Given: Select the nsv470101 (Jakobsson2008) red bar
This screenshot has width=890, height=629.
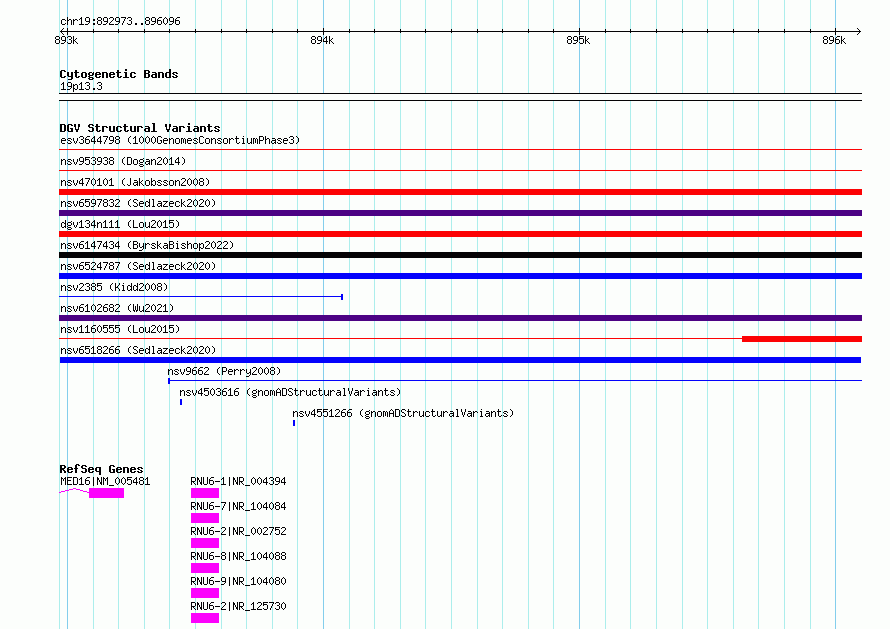Looking at the screenshot, I should [x=460, y=192].
